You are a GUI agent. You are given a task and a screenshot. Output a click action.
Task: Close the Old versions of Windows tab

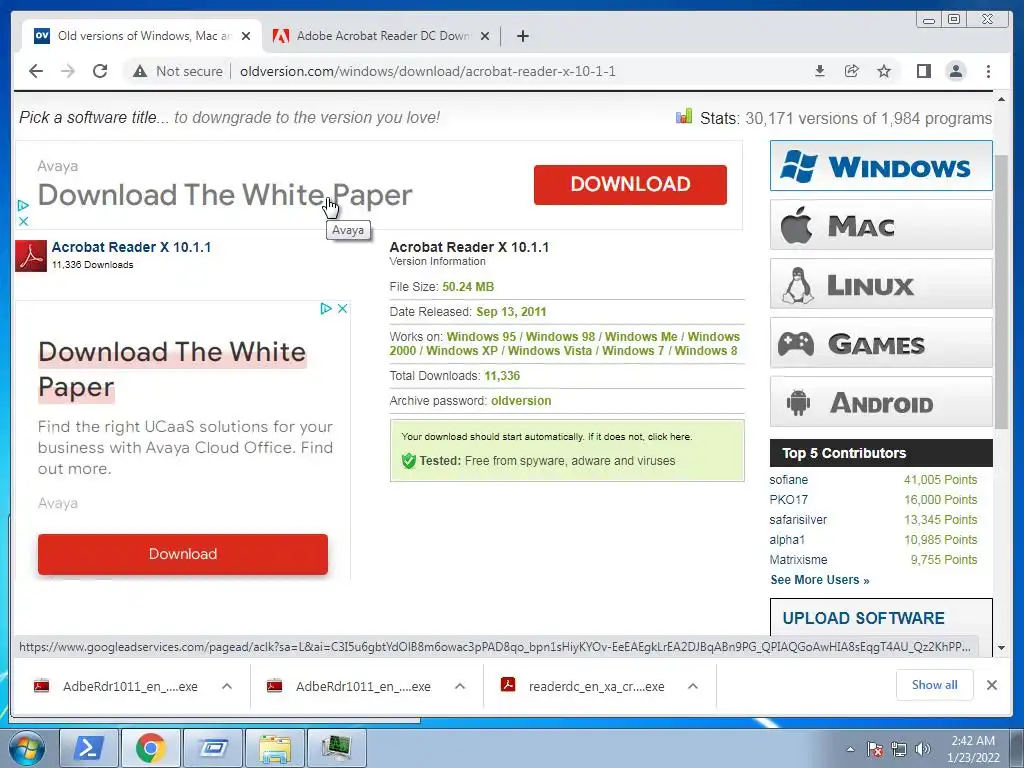point(246,36)
